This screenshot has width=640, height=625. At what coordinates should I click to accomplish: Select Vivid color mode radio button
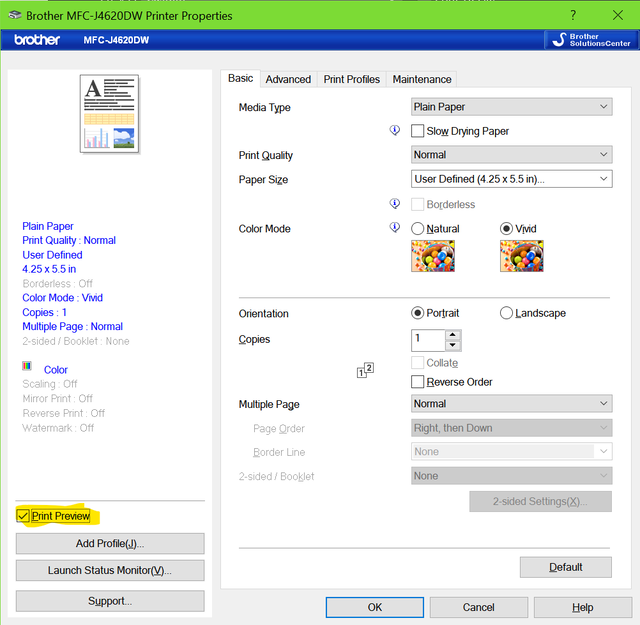506,229
